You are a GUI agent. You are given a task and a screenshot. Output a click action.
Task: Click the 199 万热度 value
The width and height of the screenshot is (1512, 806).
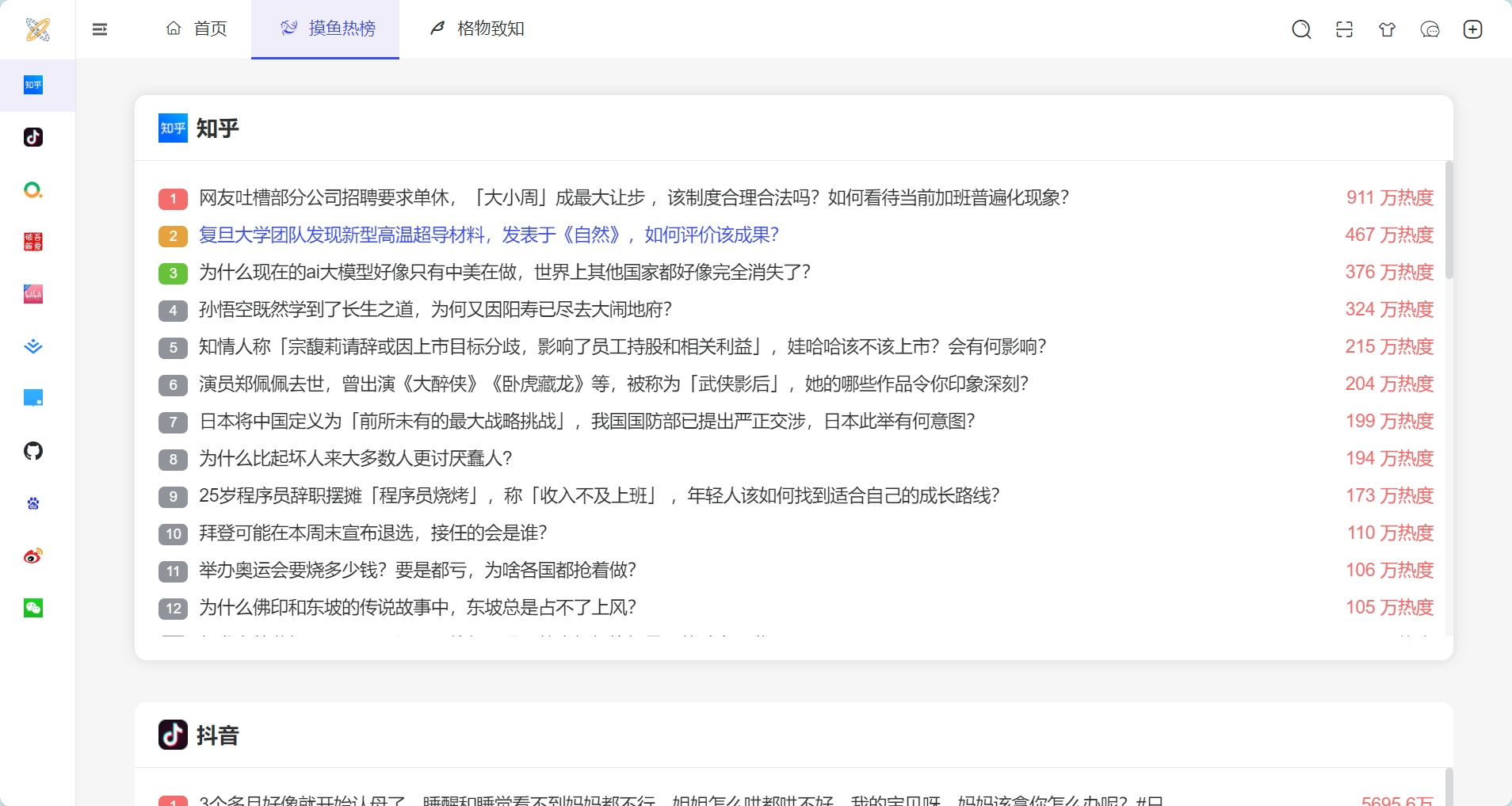(x=1390, y=421)
